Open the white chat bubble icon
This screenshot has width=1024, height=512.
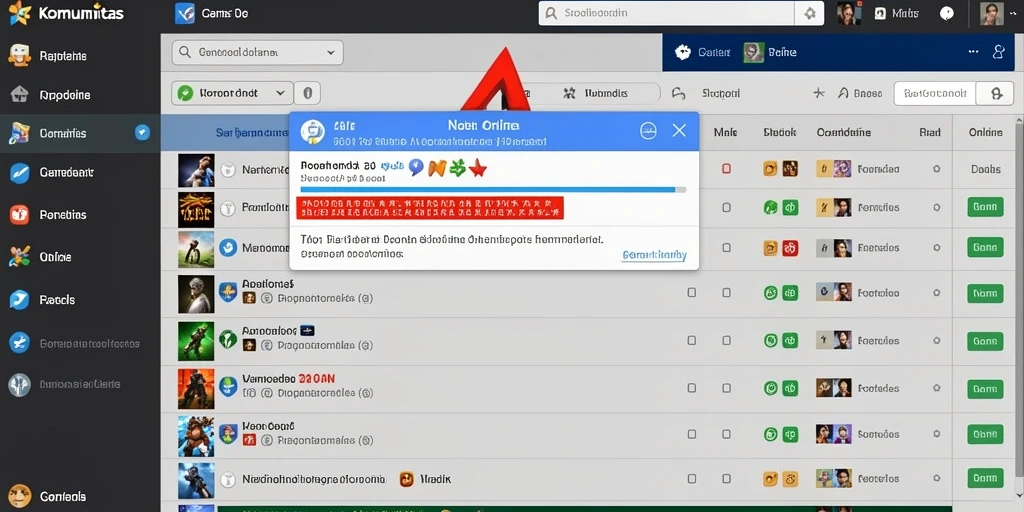[x=946, y=13]
